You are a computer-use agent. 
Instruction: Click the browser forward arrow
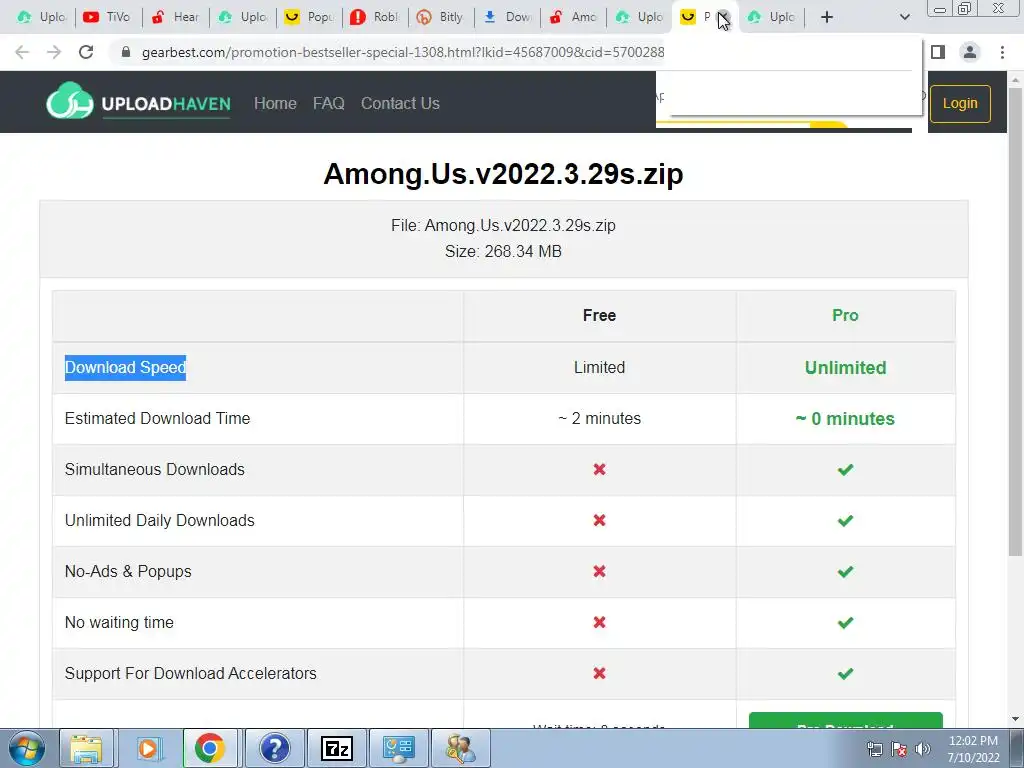pyautogui.click(x=54, y=52)
